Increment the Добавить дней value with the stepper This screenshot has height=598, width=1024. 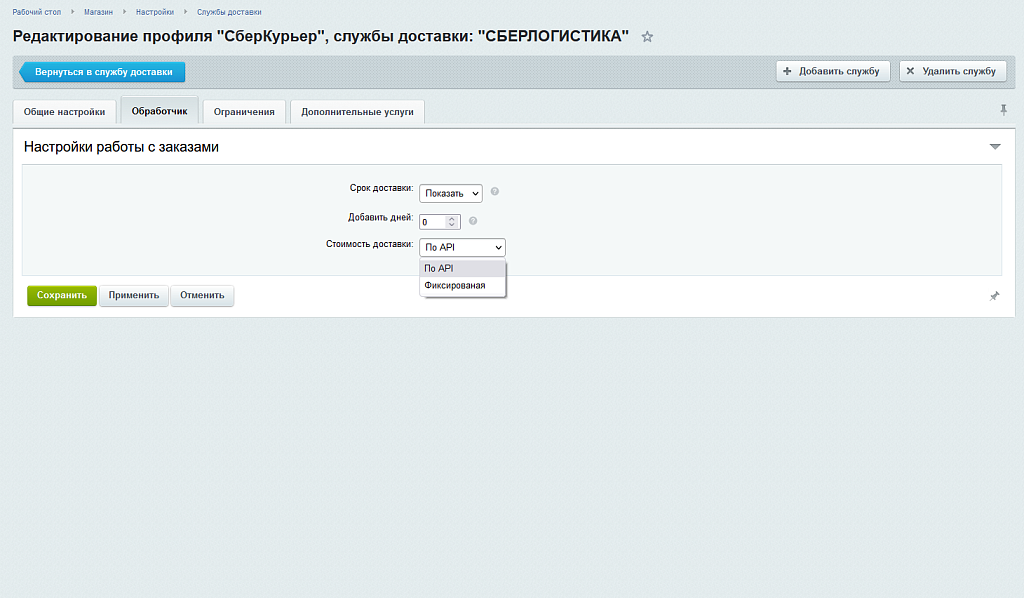451,218
